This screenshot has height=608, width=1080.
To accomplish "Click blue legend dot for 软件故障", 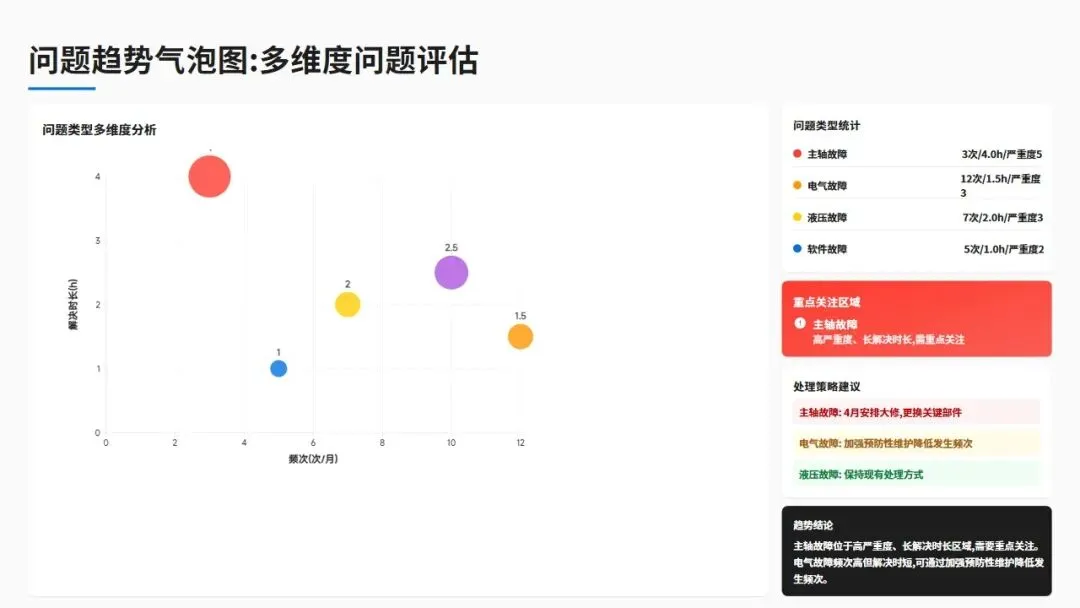I will coord(797,249).
